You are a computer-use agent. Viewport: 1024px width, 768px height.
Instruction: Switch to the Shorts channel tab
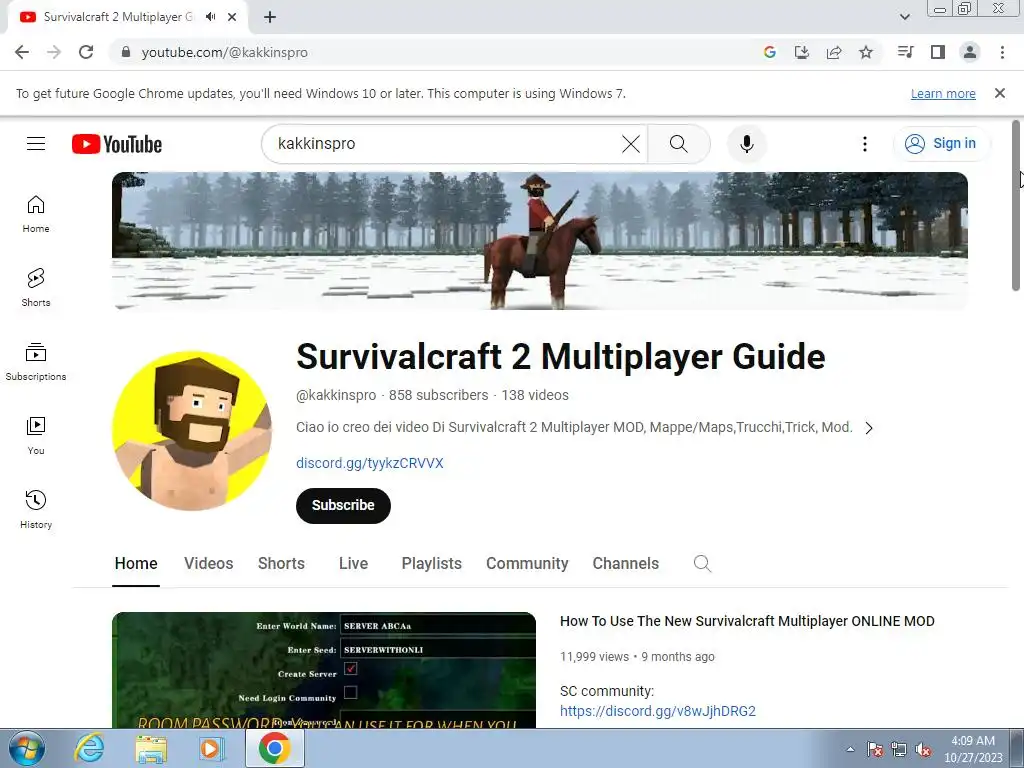click(281, 564)
